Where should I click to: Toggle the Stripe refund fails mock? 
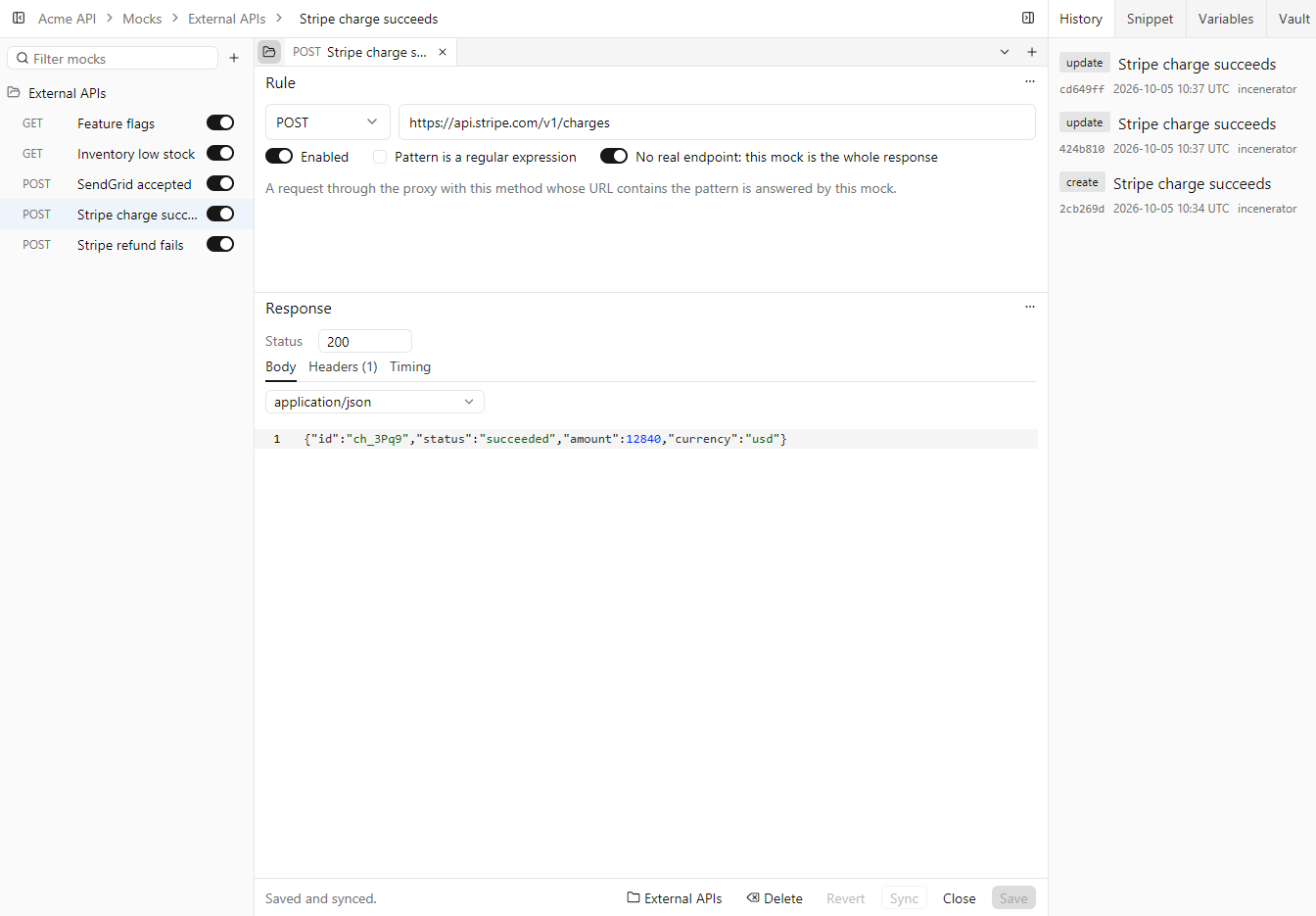(220, 244)
